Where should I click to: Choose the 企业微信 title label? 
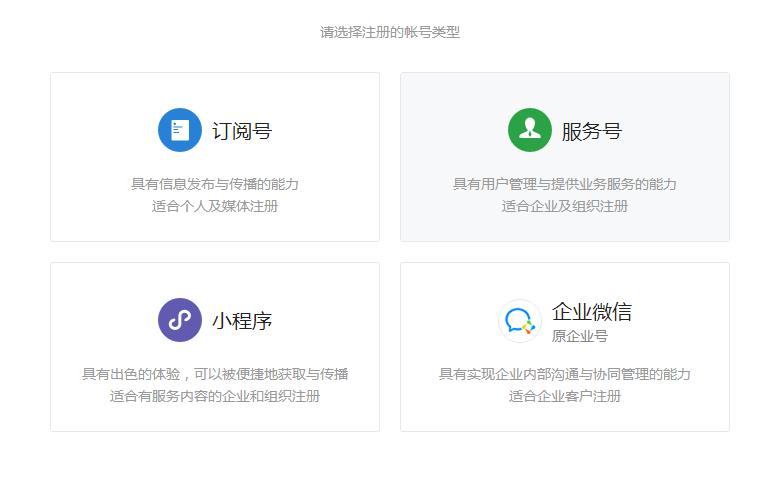(x=592, y=312)
